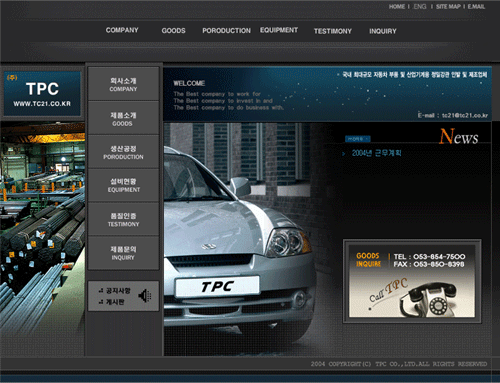Click "The Best company to invest in and" line
This screenshot has width=500, height=383.
(223, 101)
